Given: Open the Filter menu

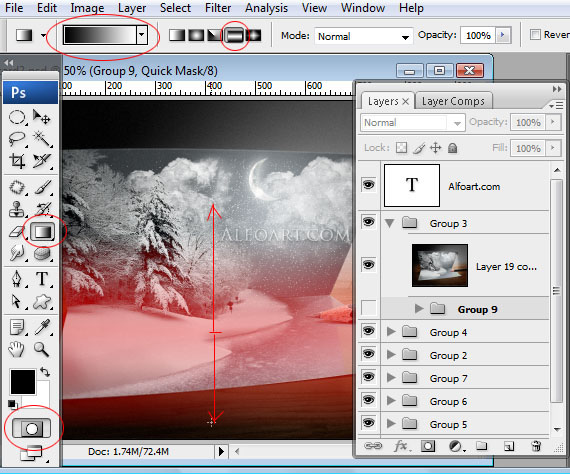Looking at the screenshot, I should click(218, 8).
